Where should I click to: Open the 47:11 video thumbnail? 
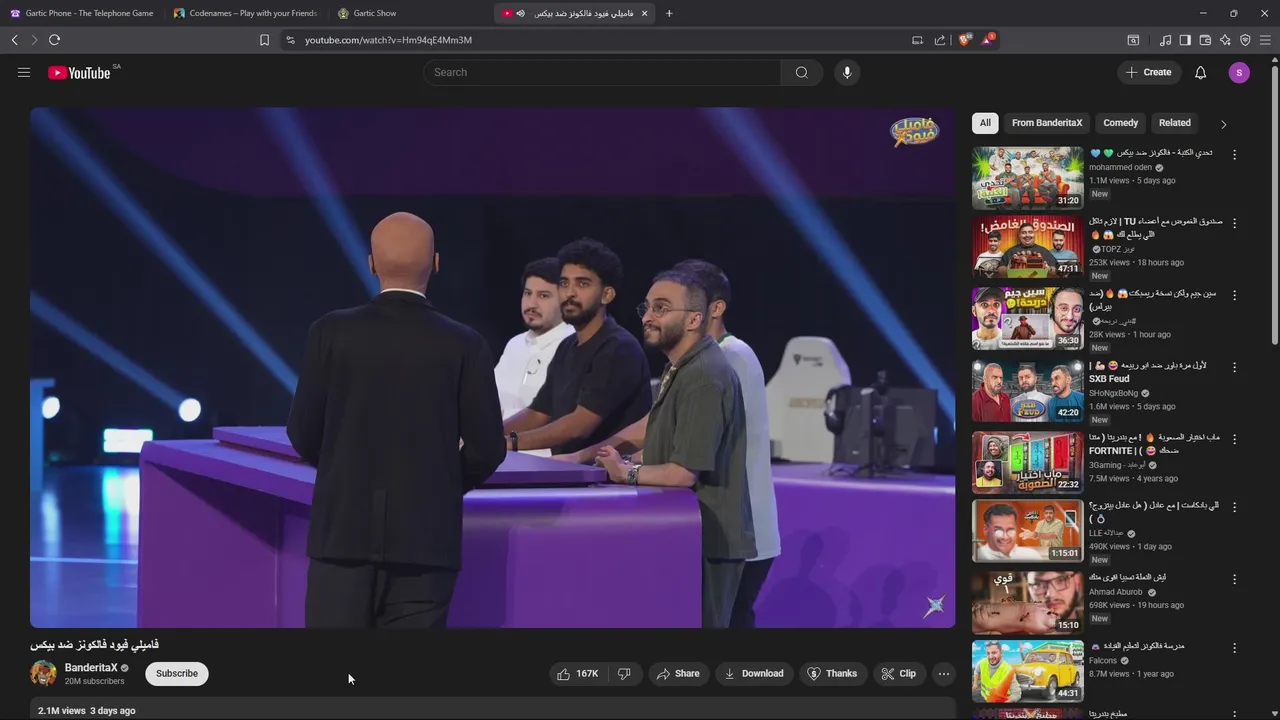[x=1027, y=246]
